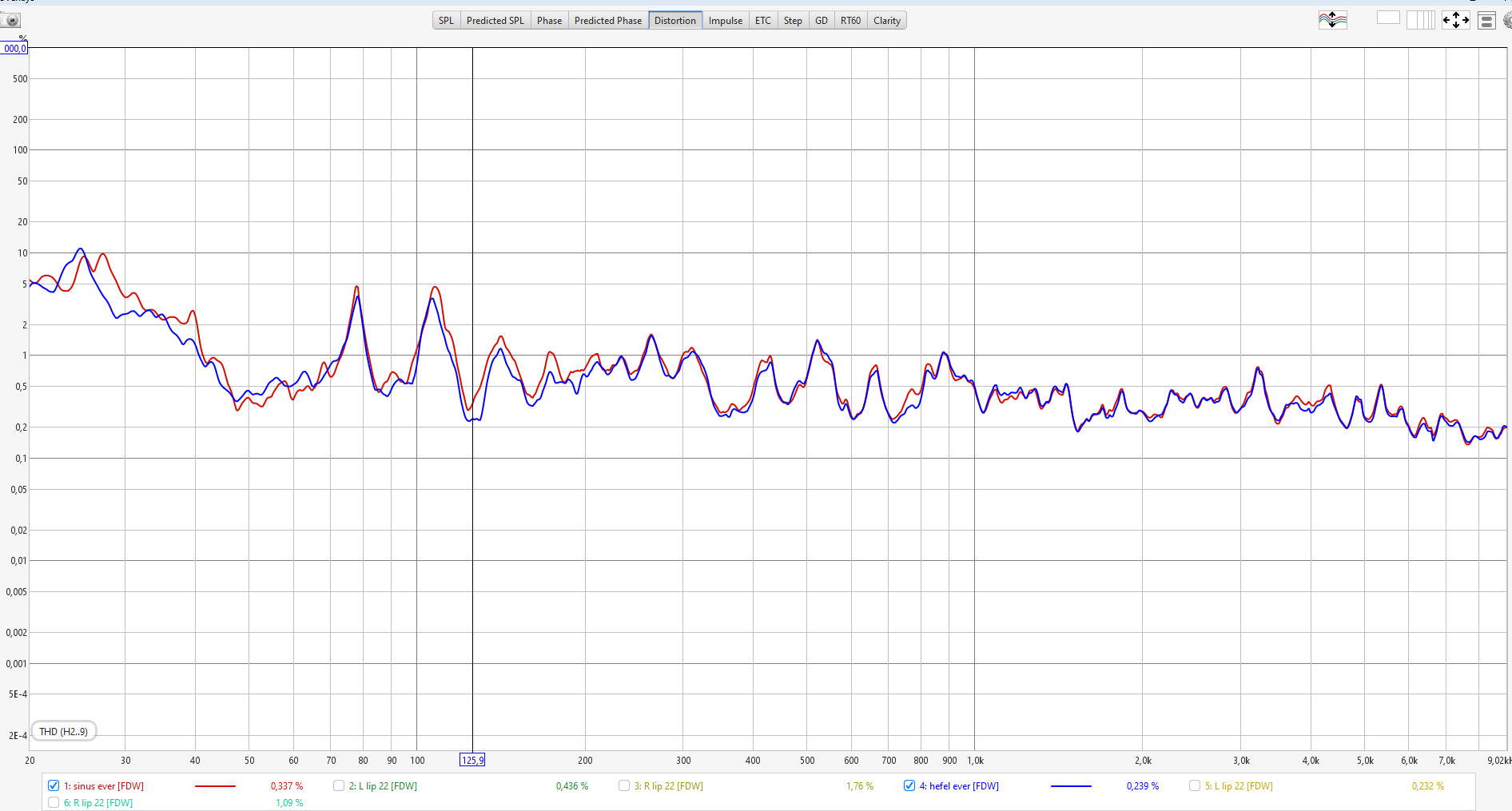Uncheck the '1: sinus ever [FDW]' trace

coord(54,785)
